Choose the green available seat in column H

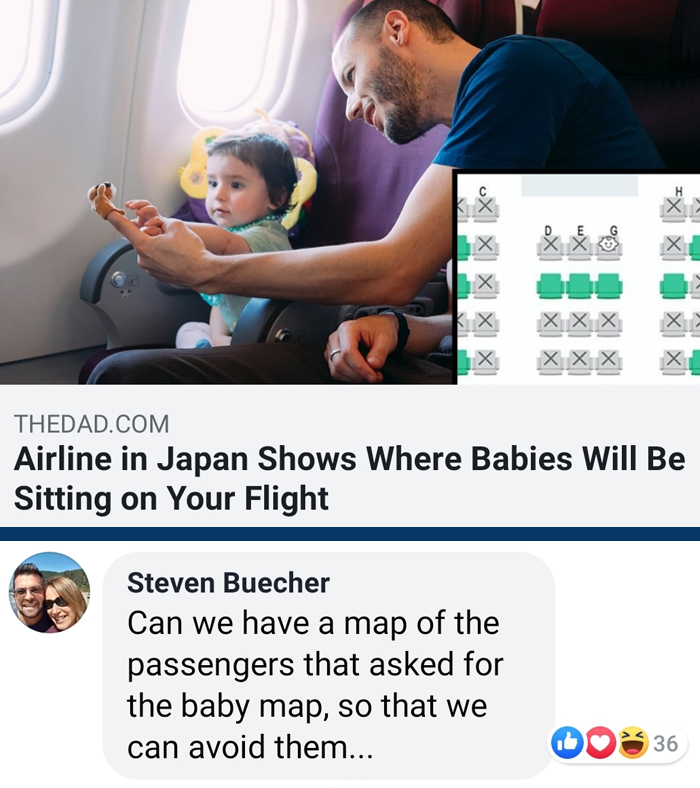(673, 285)
